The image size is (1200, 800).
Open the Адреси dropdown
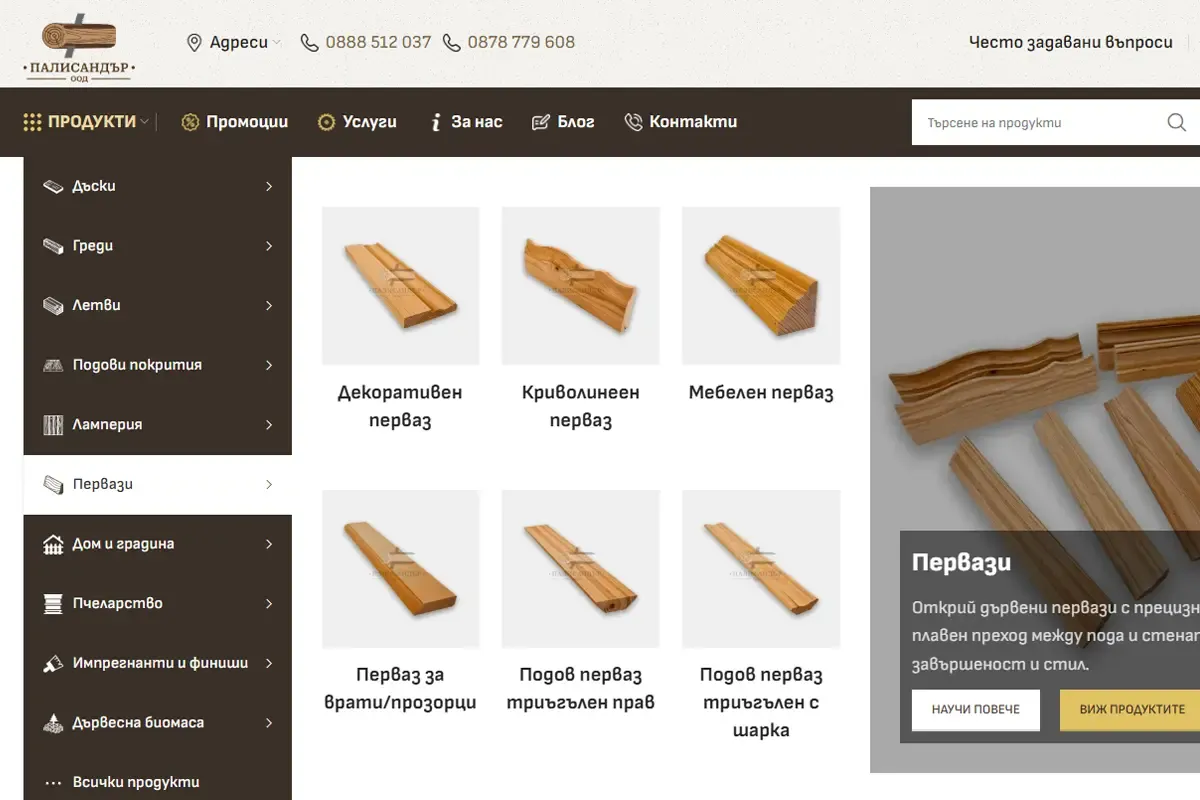234,42
